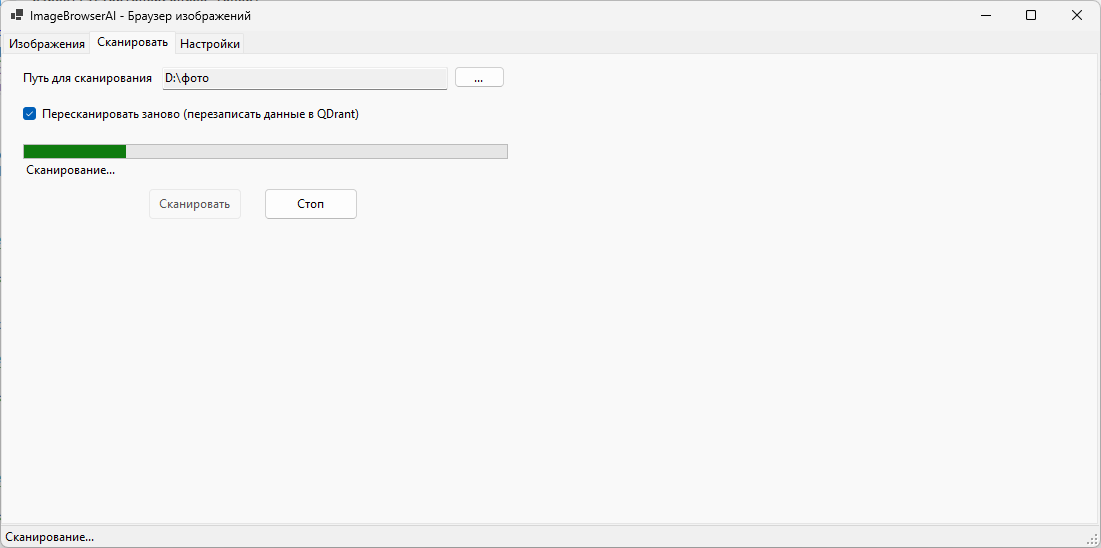Minimize the ImageBrowserAI window

tap(985, 16)
